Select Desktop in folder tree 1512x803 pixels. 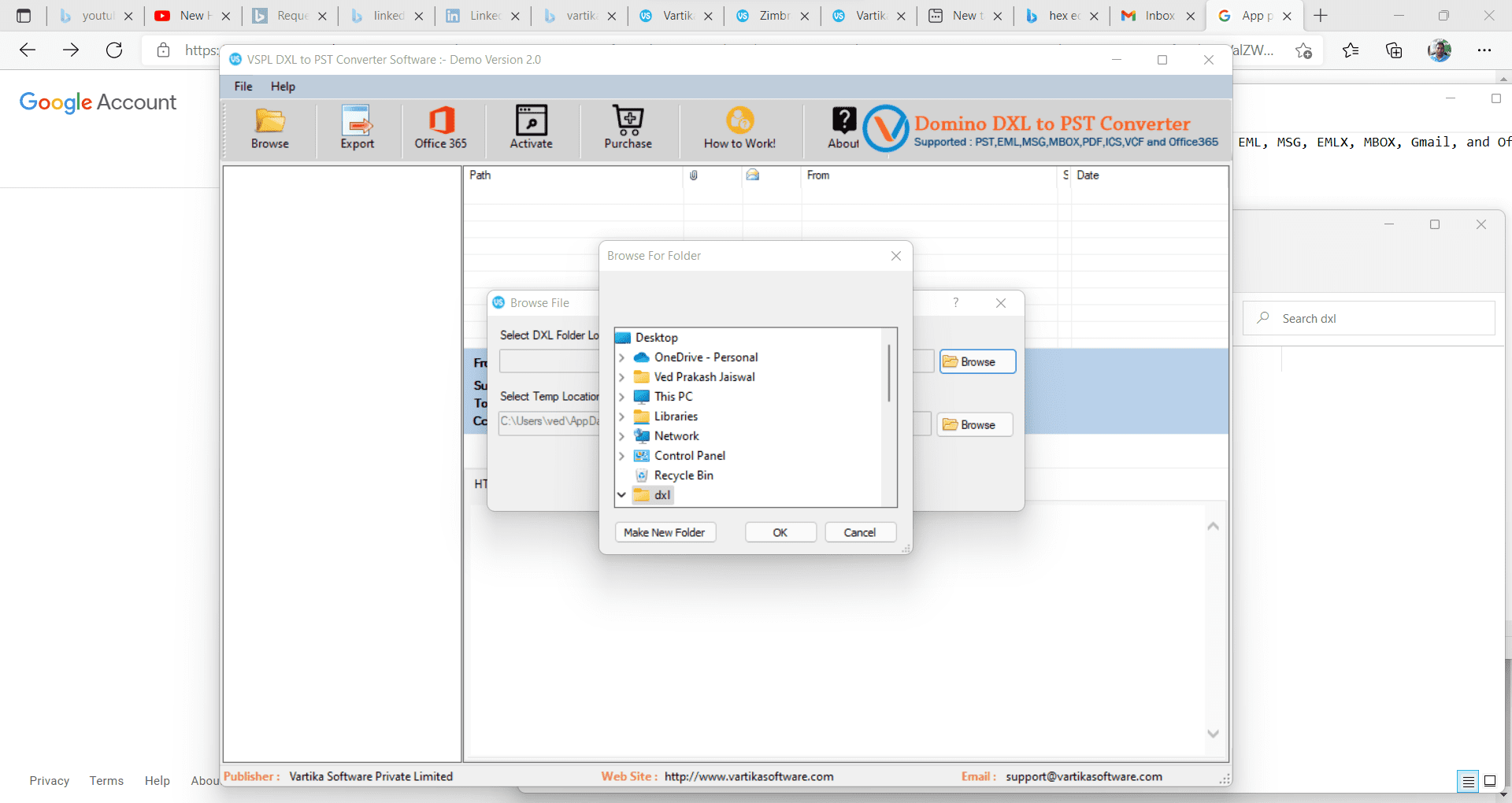pos(656,338)
